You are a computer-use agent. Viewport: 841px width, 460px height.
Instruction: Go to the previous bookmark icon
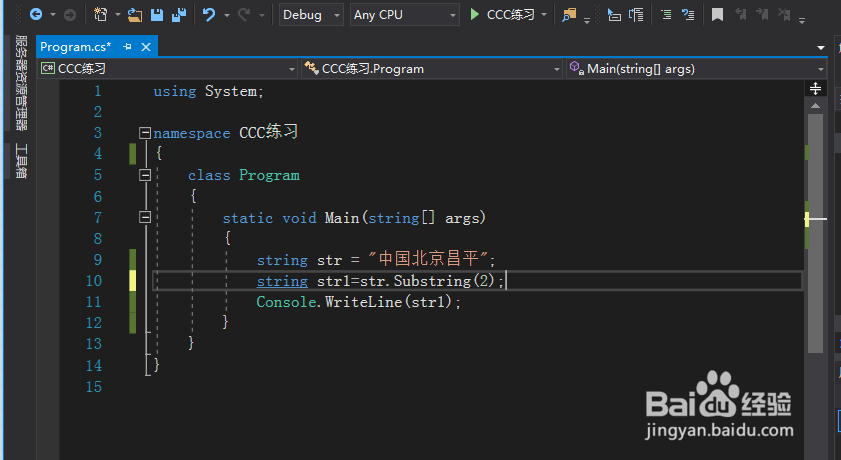pos(741,14)
